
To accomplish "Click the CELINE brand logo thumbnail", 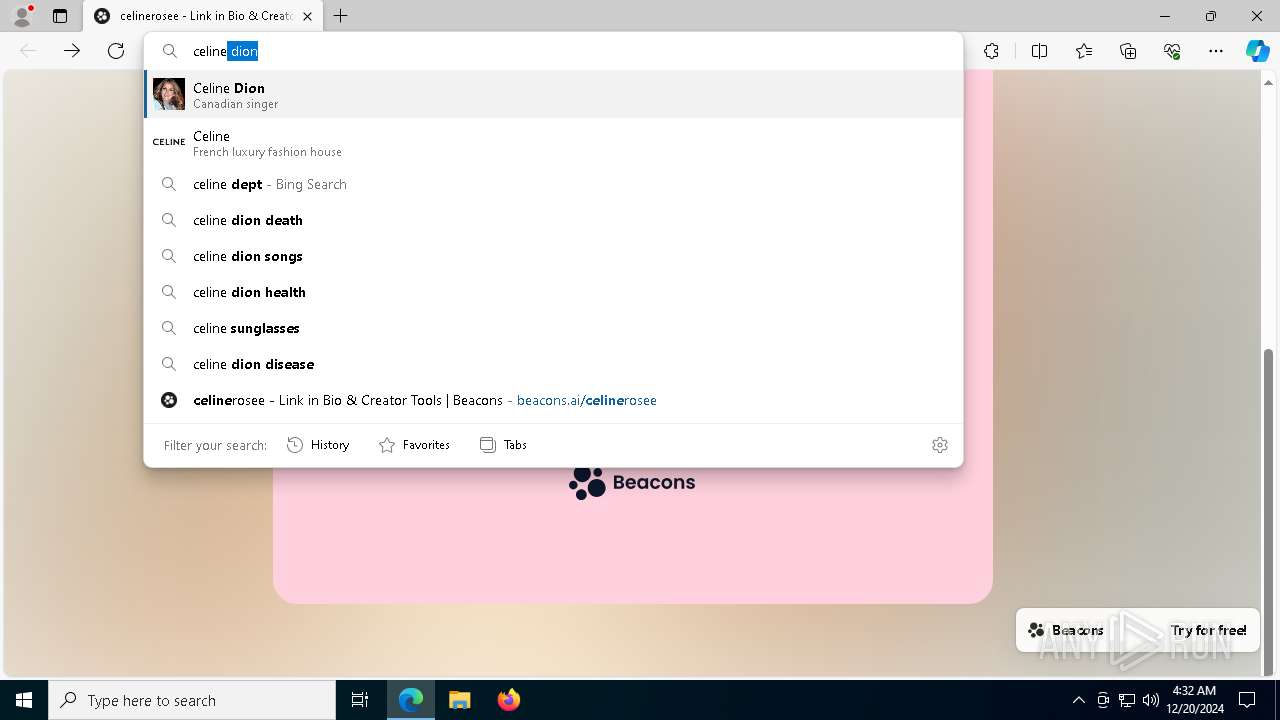I will tap(169, 142).
